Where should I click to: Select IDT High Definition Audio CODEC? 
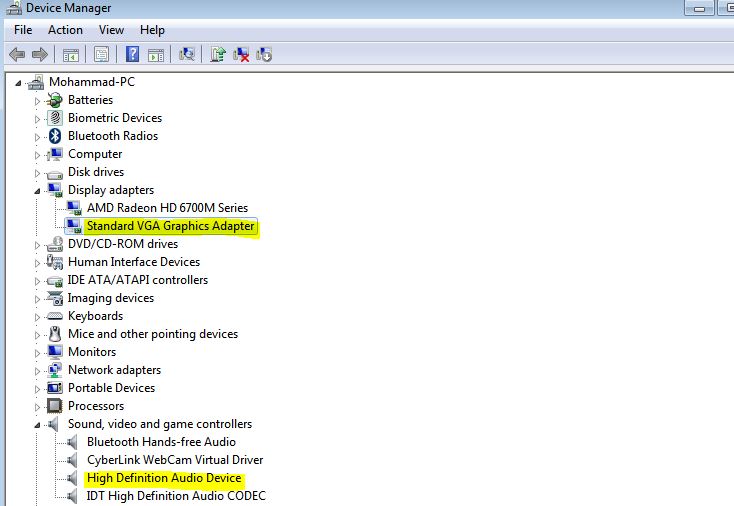(x=176, y=496)
